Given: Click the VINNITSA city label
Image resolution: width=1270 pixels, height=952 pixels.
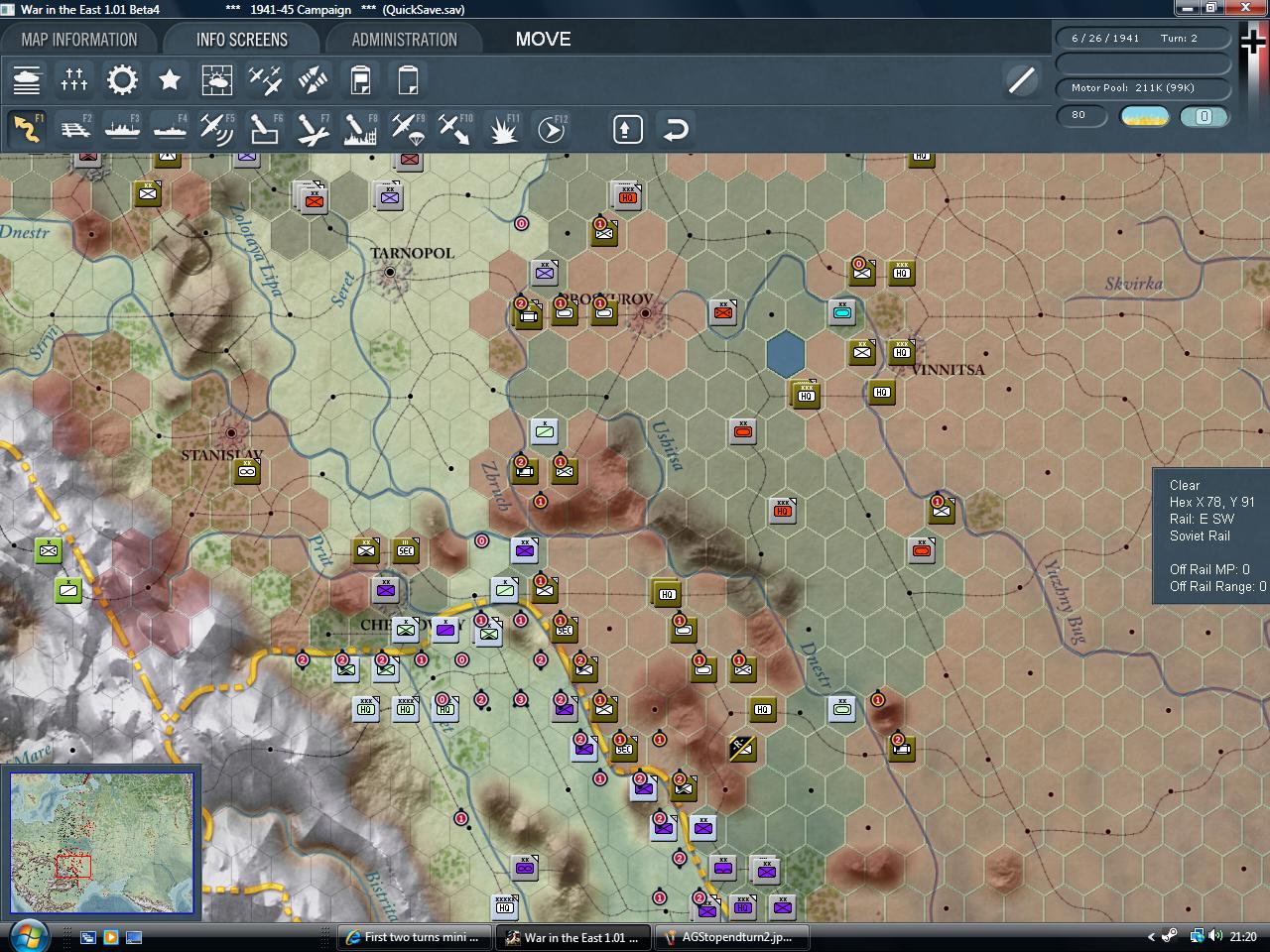Looking at the screenshot, I should [x=949, y=370].
